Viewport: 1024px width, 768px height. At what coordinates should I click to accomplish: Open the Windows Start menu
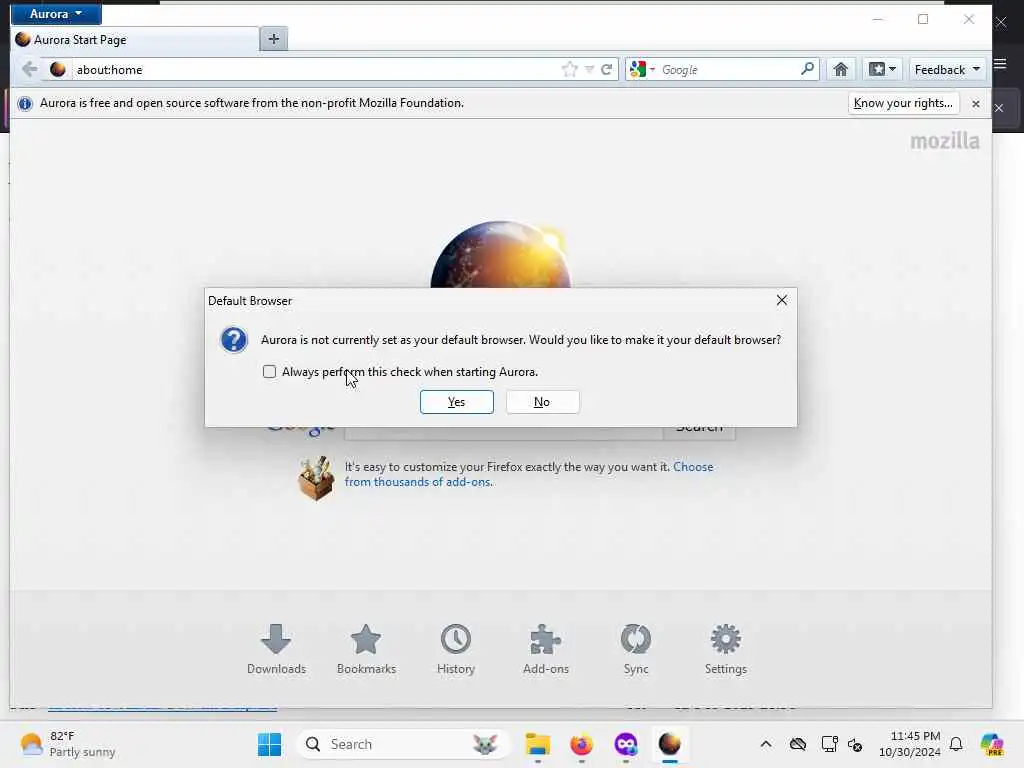(269, 744)
